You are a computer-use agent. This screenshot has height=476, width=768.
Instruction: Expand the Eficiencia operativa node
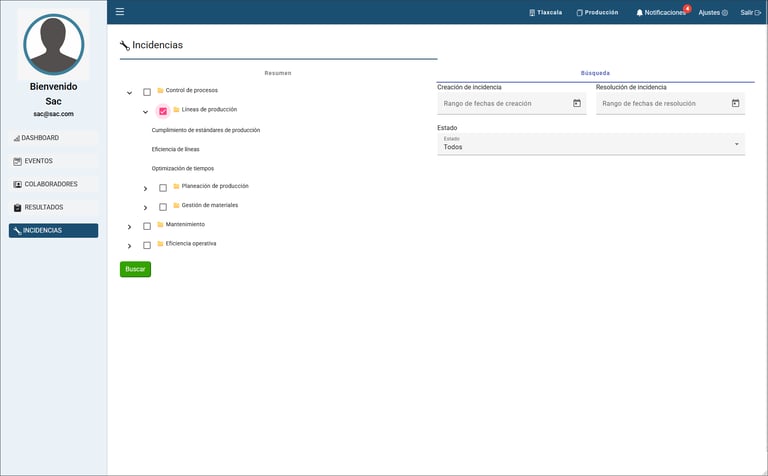pyautogui.click(x=129, y=246)
